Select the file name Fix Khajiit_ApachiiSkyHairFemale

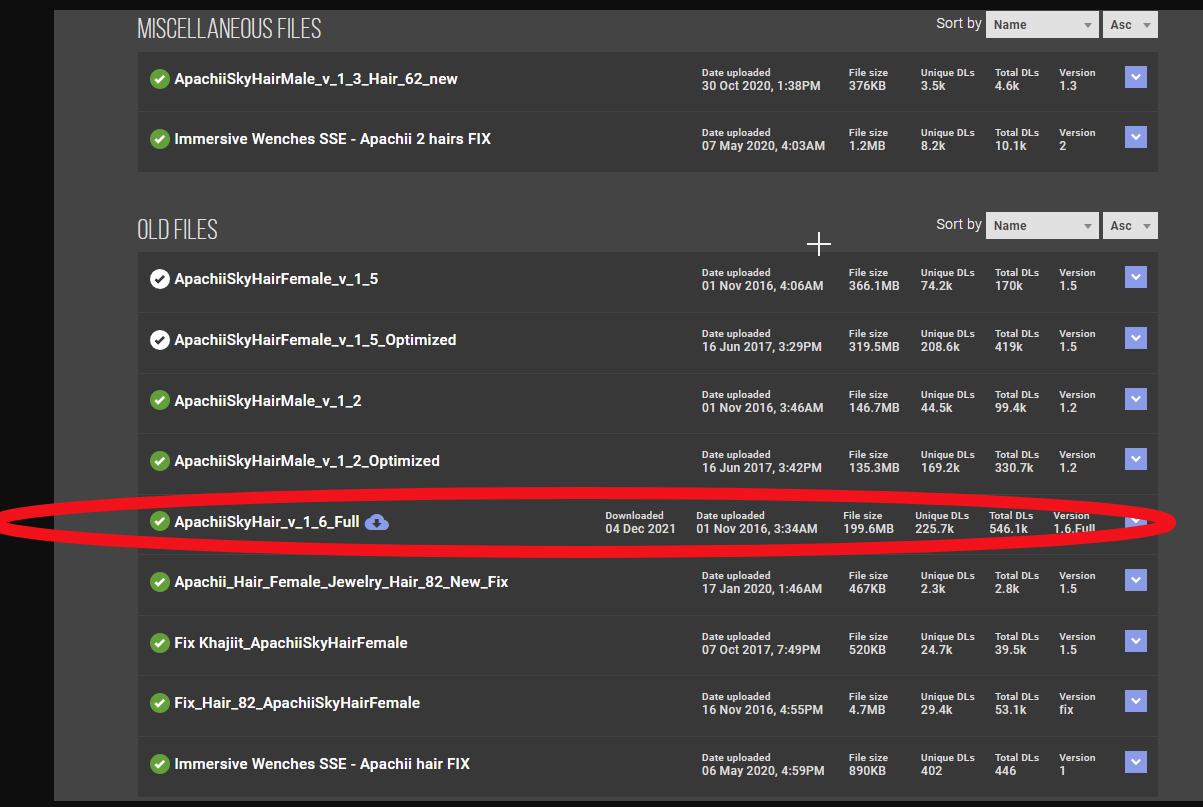291,643
